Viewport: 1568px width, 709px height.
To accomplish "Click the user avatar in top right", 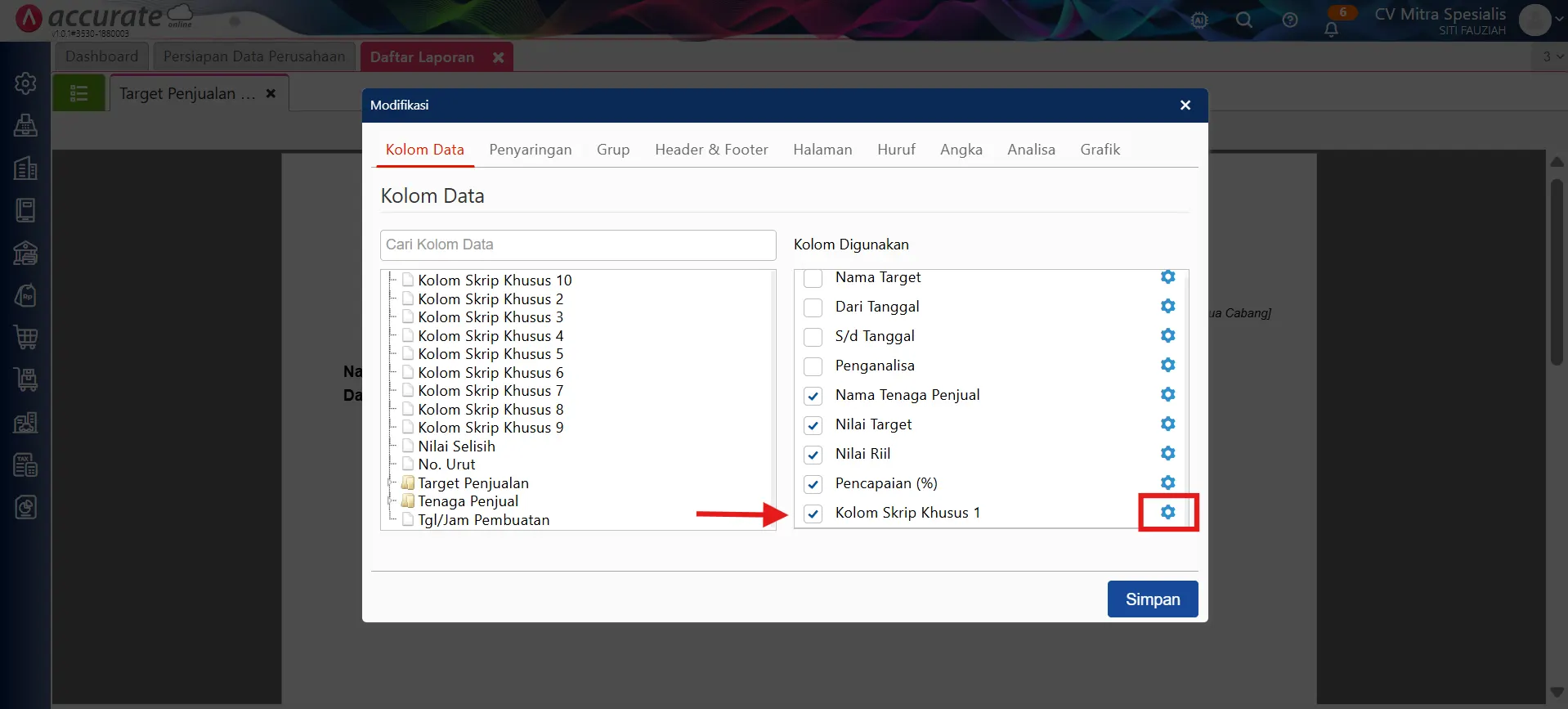I will pyautogui.click(x=1534, y=20).
